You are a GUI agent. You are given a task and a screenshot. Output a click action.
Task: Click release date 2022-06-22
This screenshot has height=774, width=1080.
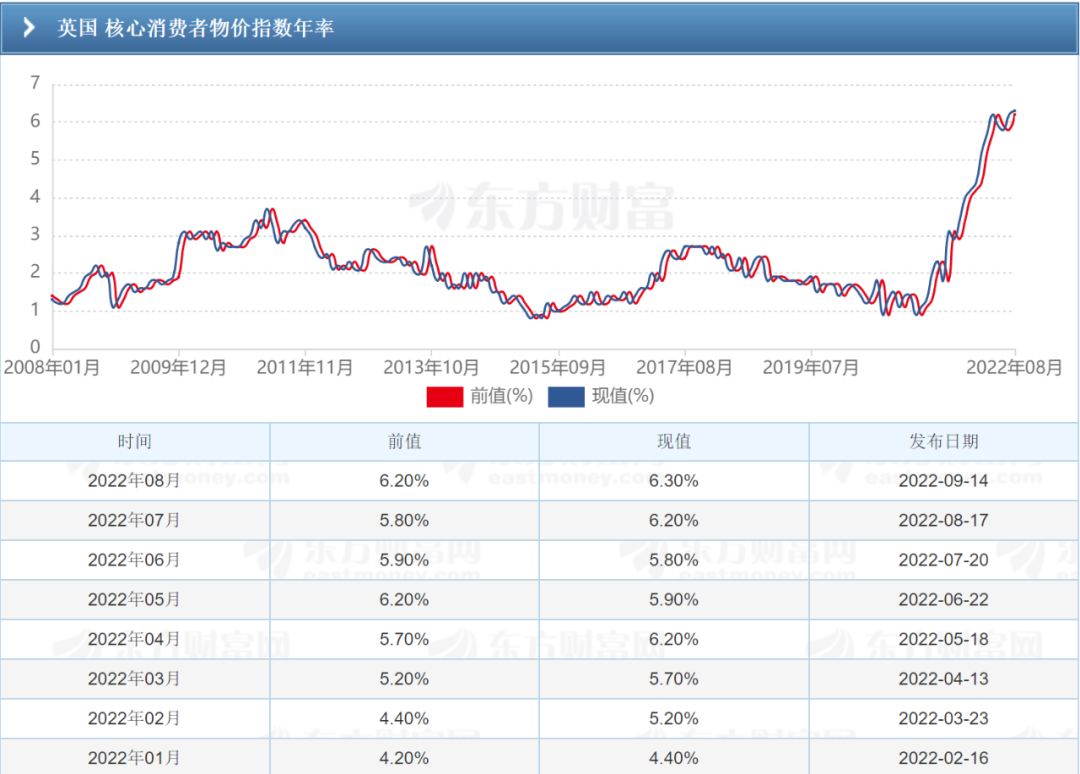coord(944,600)
